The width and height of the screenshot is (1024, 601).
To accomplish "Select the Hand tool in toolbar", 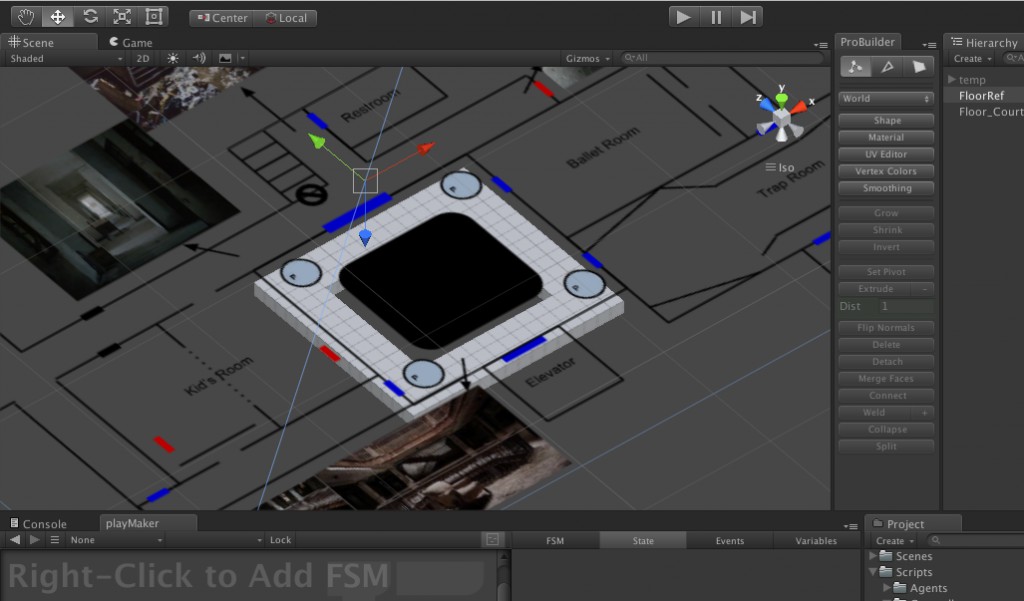I will pyautogui.click(x=26, y=17).
